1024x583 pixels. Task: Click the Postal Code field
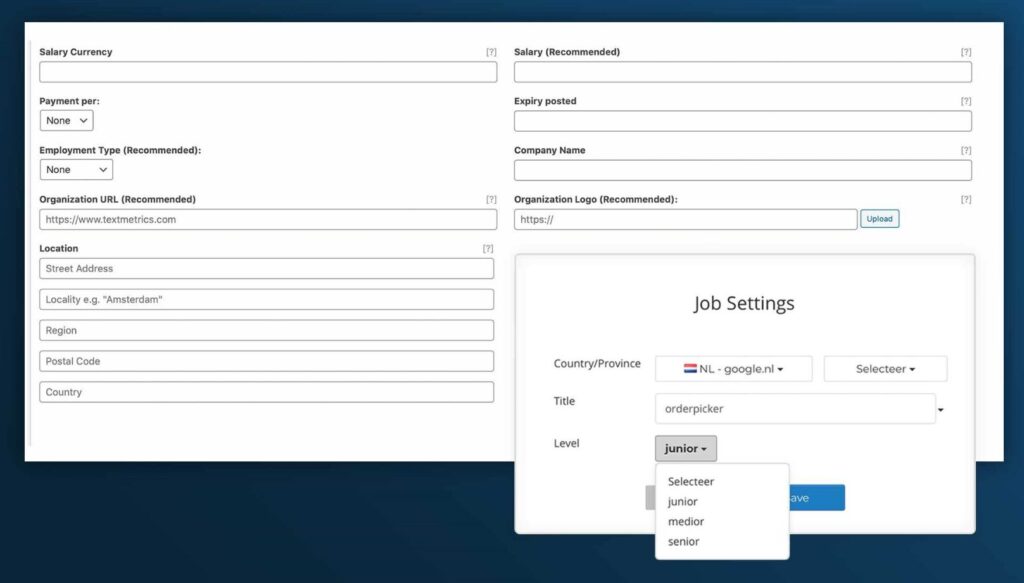266,361
